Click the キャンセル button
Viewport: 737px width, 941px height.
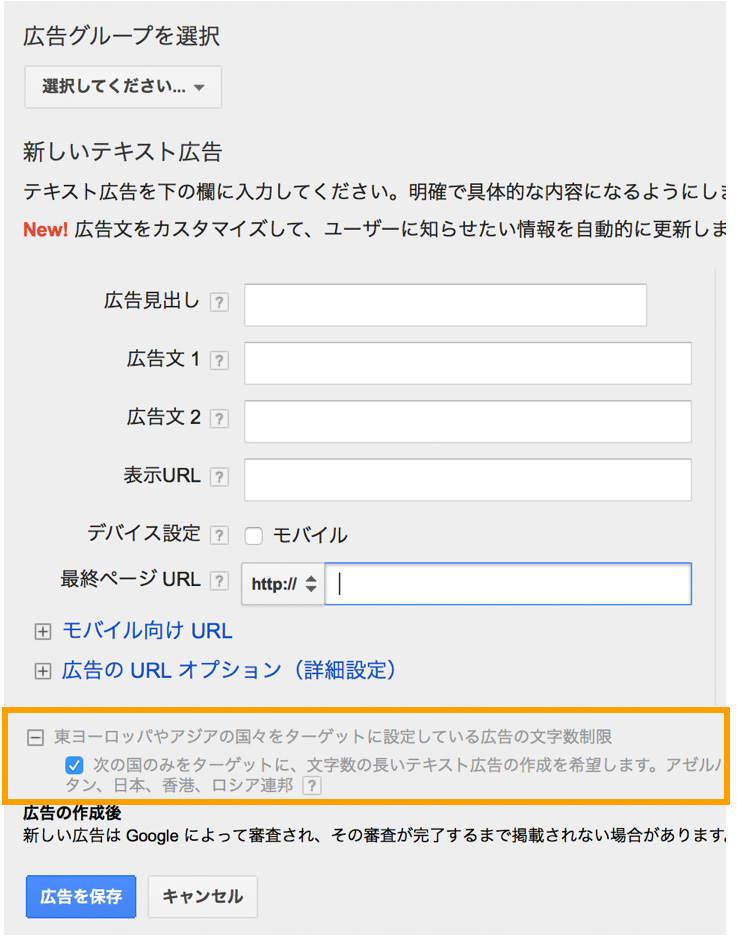[x=202, y=897]
